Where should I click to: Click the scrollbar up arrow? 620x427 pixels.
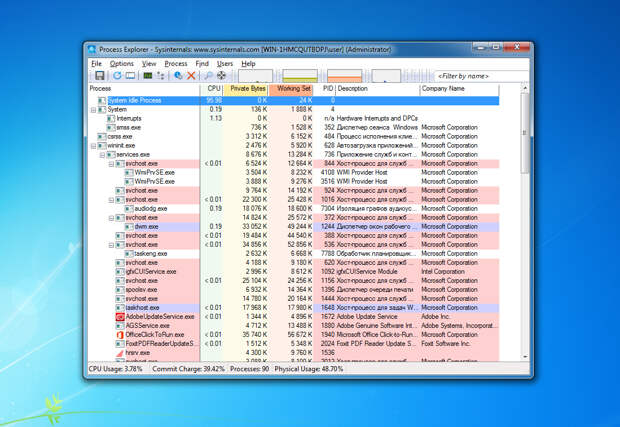click(x=525, y=88)
